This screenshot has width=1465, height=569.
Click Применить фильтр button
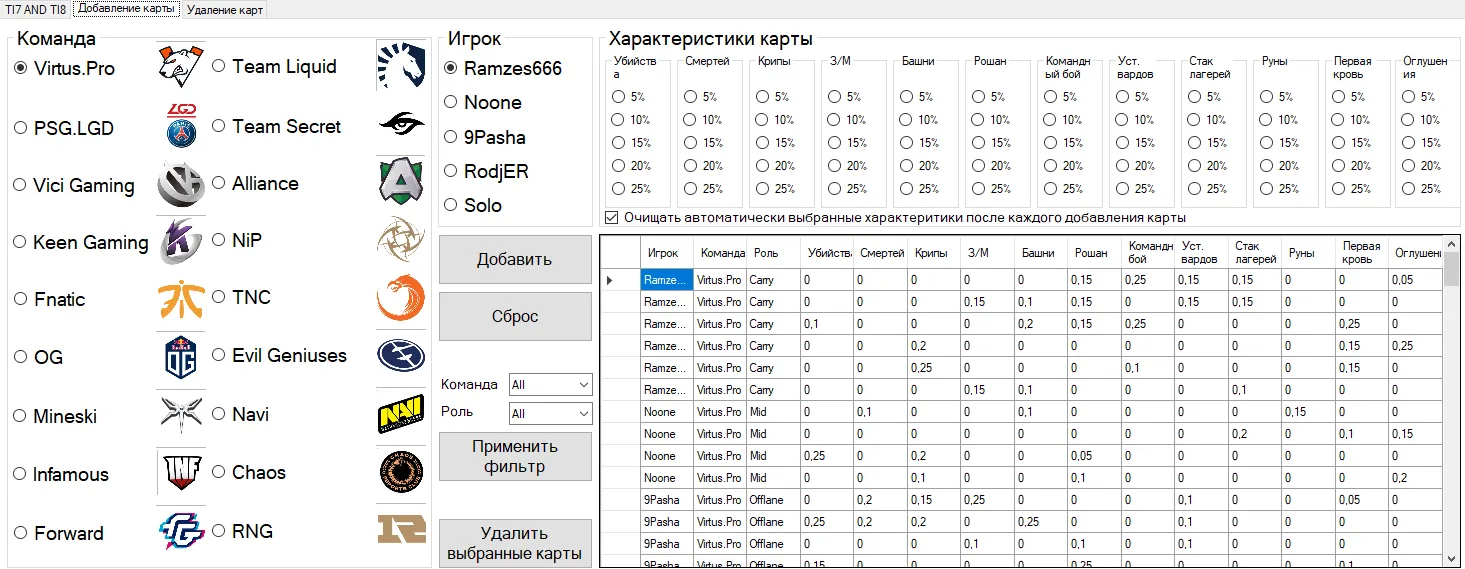coord(515,456)
